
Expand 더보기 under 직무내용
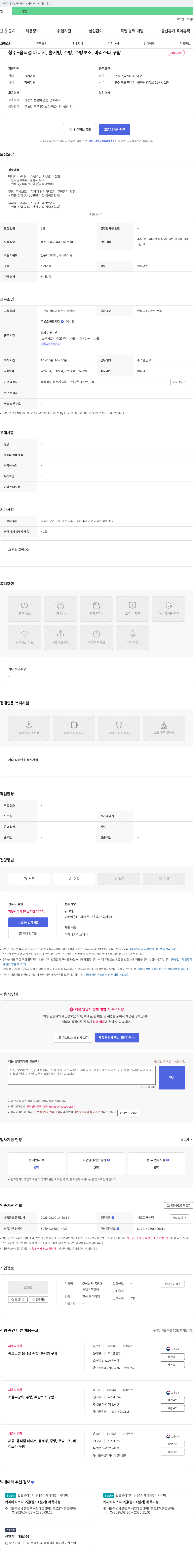[96, 214]
